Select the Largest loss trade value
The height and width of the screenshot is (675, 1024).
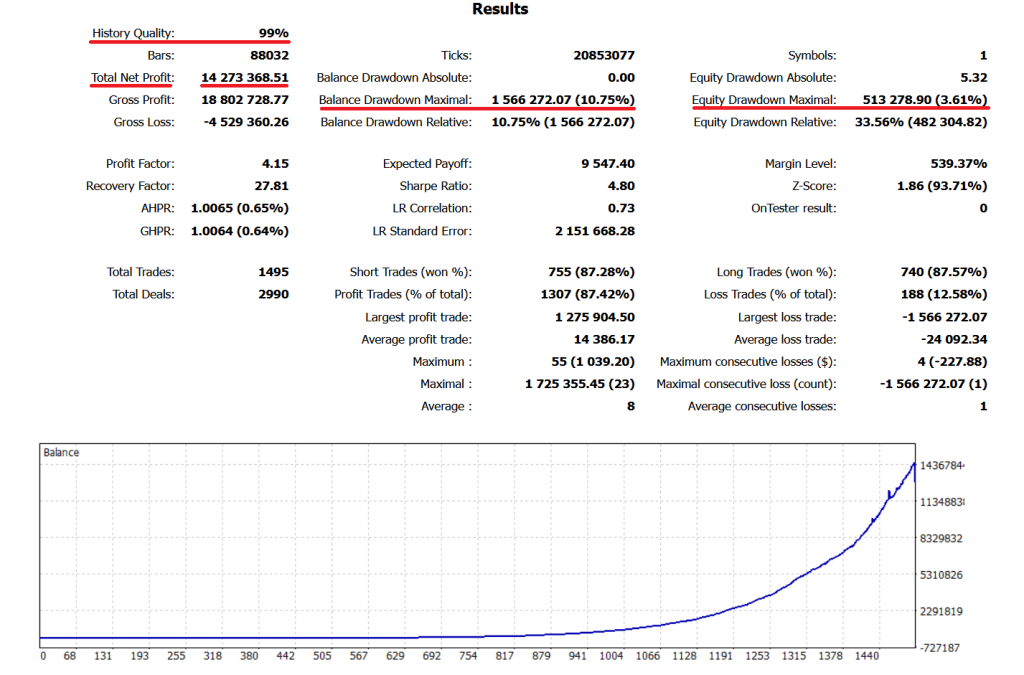click(942, 316)
